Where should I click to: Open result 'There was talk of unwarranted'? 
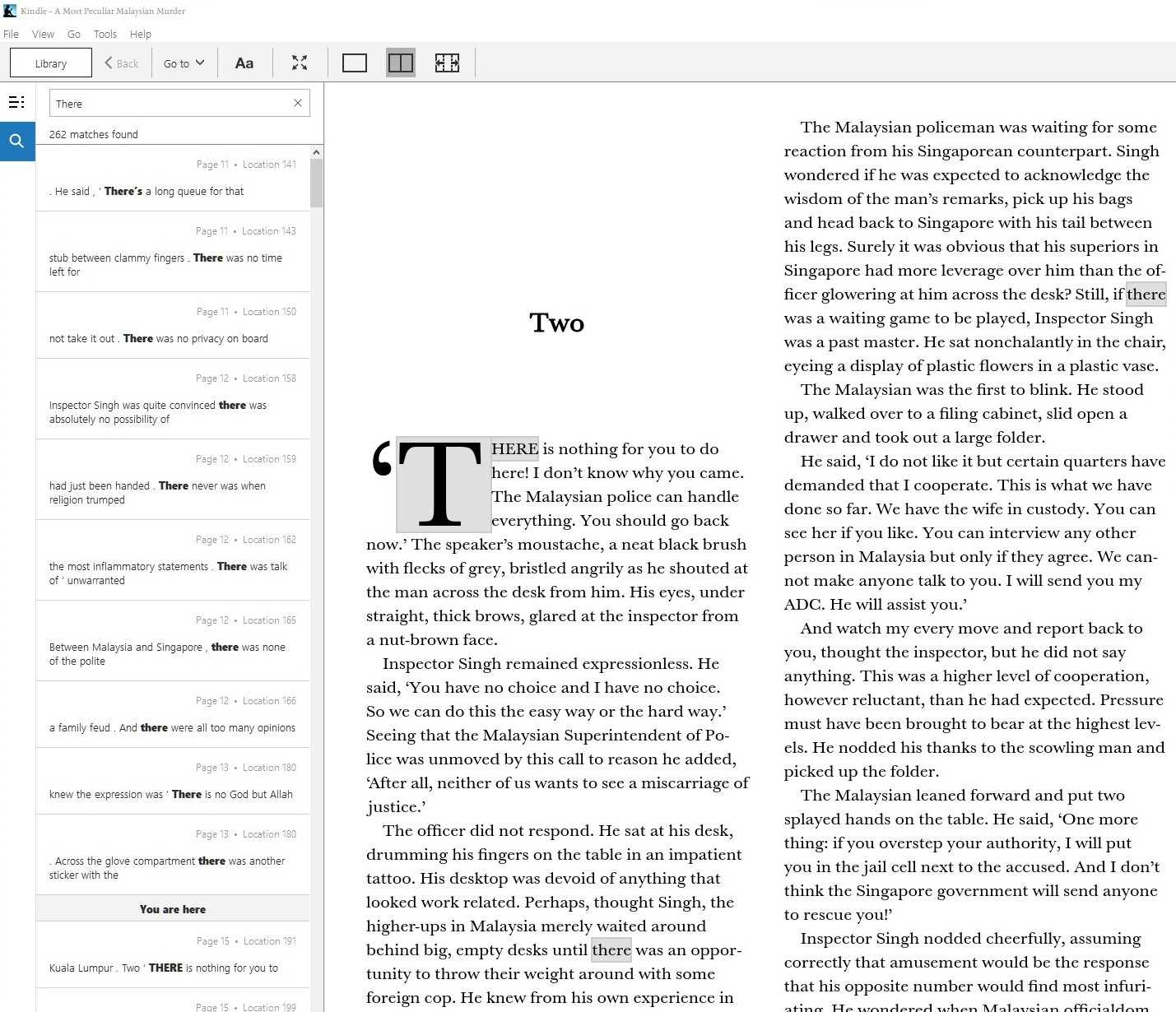173,559
